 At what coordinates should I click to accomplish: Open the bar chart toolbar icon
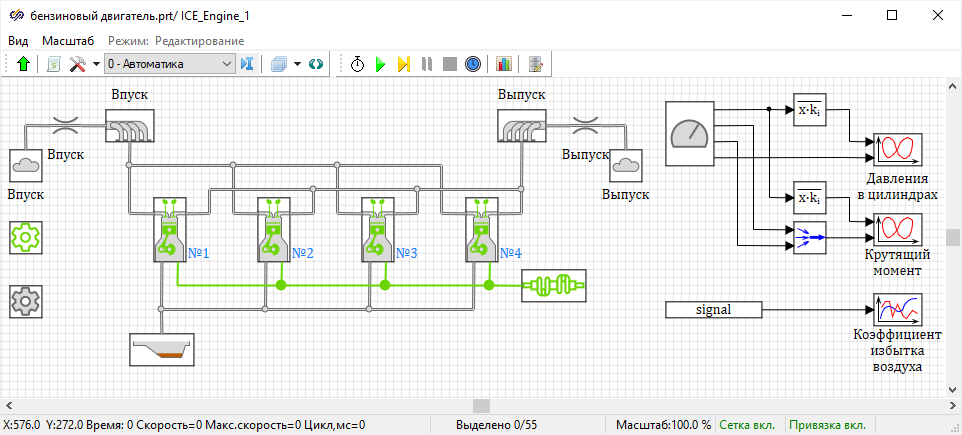503,64
